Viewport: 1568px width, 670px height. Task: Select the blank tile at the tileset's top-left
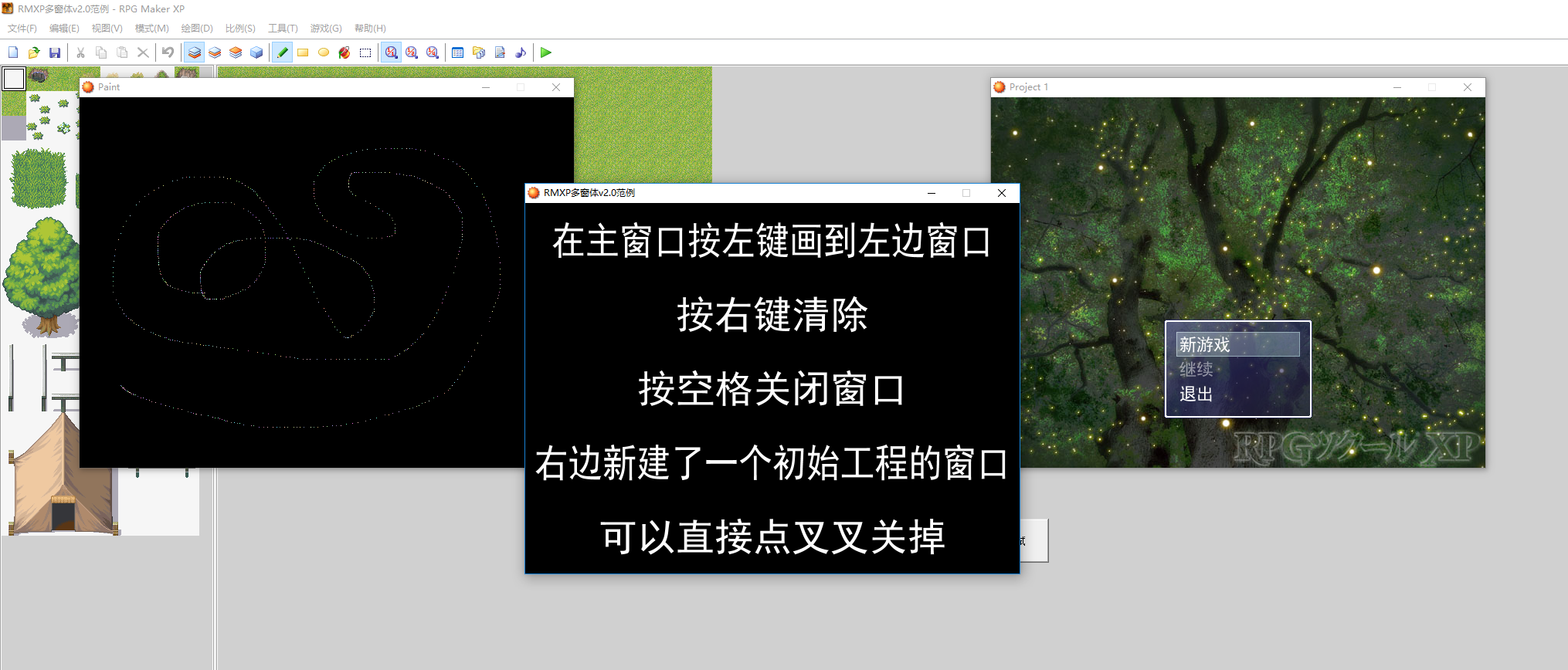click(x=14, y=79)
